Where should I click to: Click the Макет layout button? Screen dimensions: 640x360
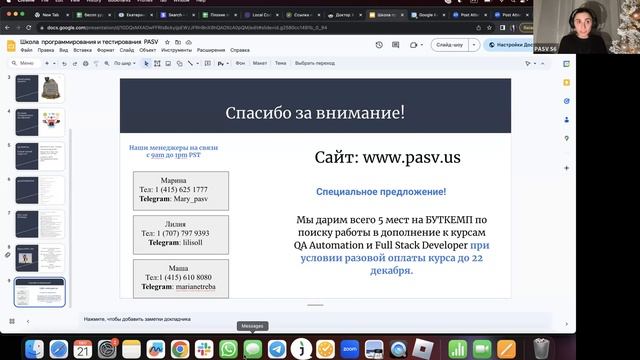click(260, 63)
